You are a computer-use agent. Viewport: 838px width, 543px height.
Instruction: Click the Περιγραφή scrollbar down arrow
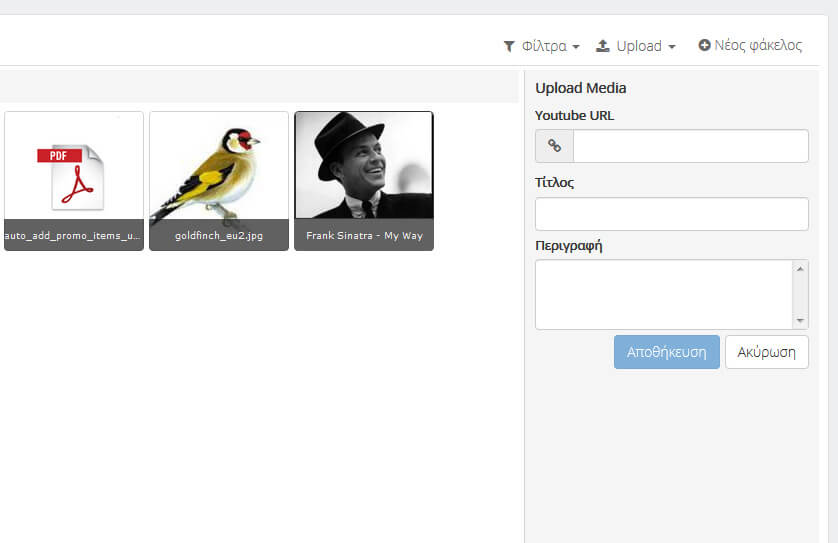(x=800, y=320)
